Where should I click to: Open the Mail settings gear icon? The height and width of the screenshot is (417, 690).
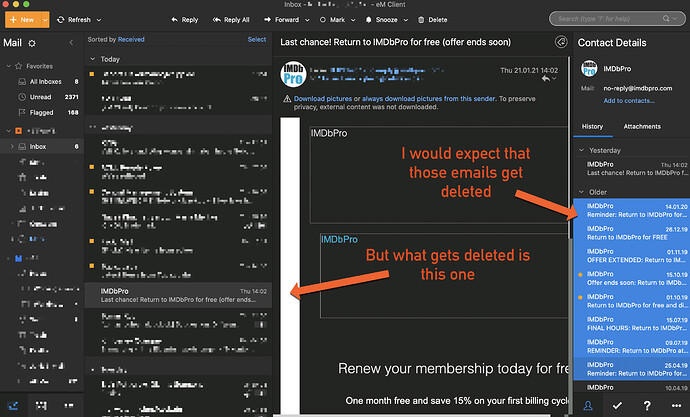coord(32,43)
